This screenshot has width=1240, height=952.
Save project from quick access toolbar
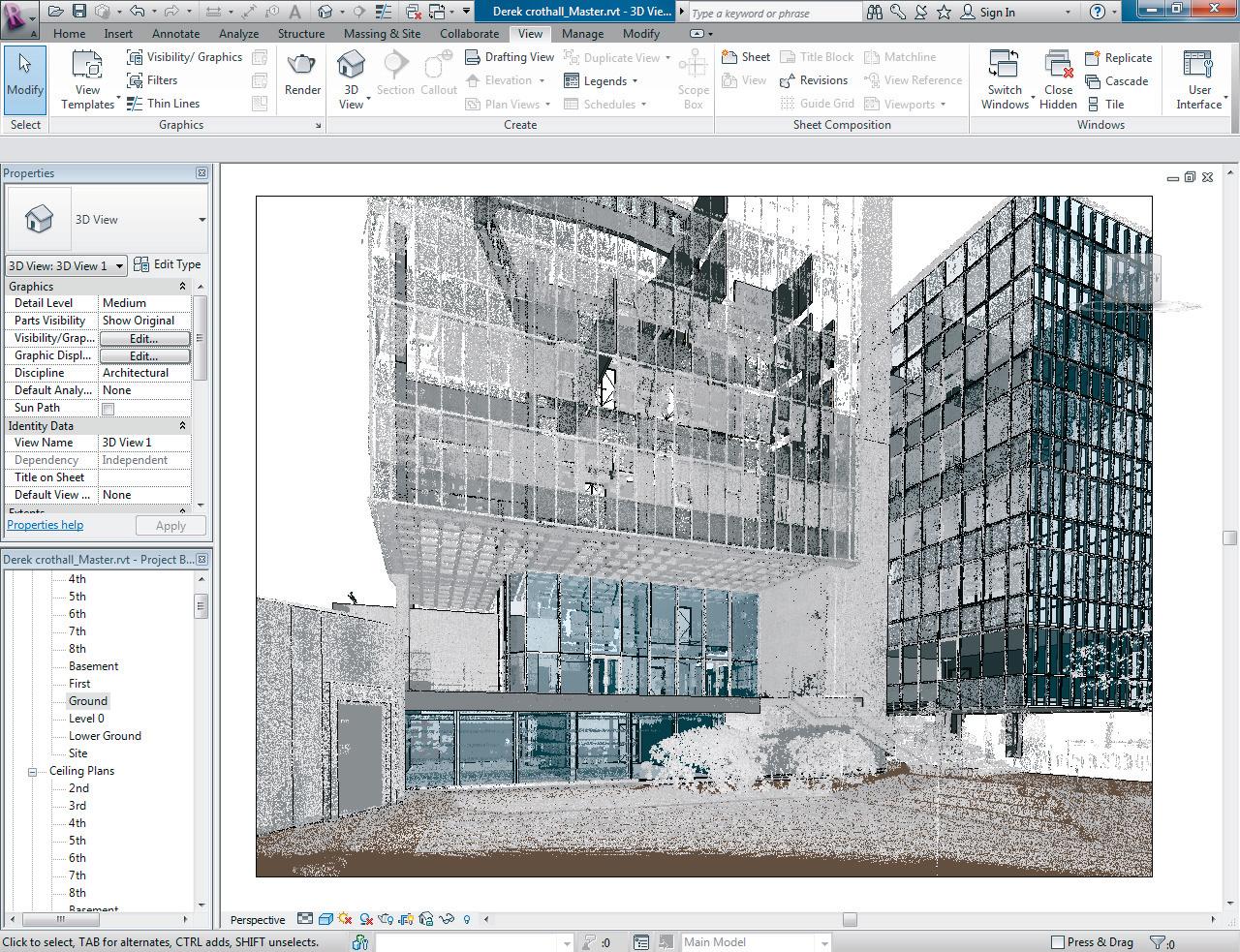pyautogui.click(x=79, y=12)
